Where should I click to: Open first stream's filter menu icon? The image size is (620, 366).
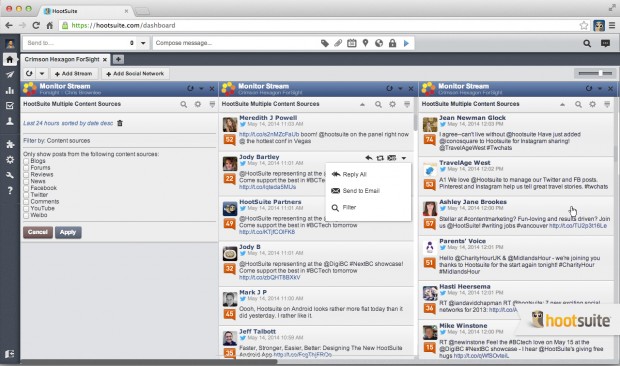(212, 104)
